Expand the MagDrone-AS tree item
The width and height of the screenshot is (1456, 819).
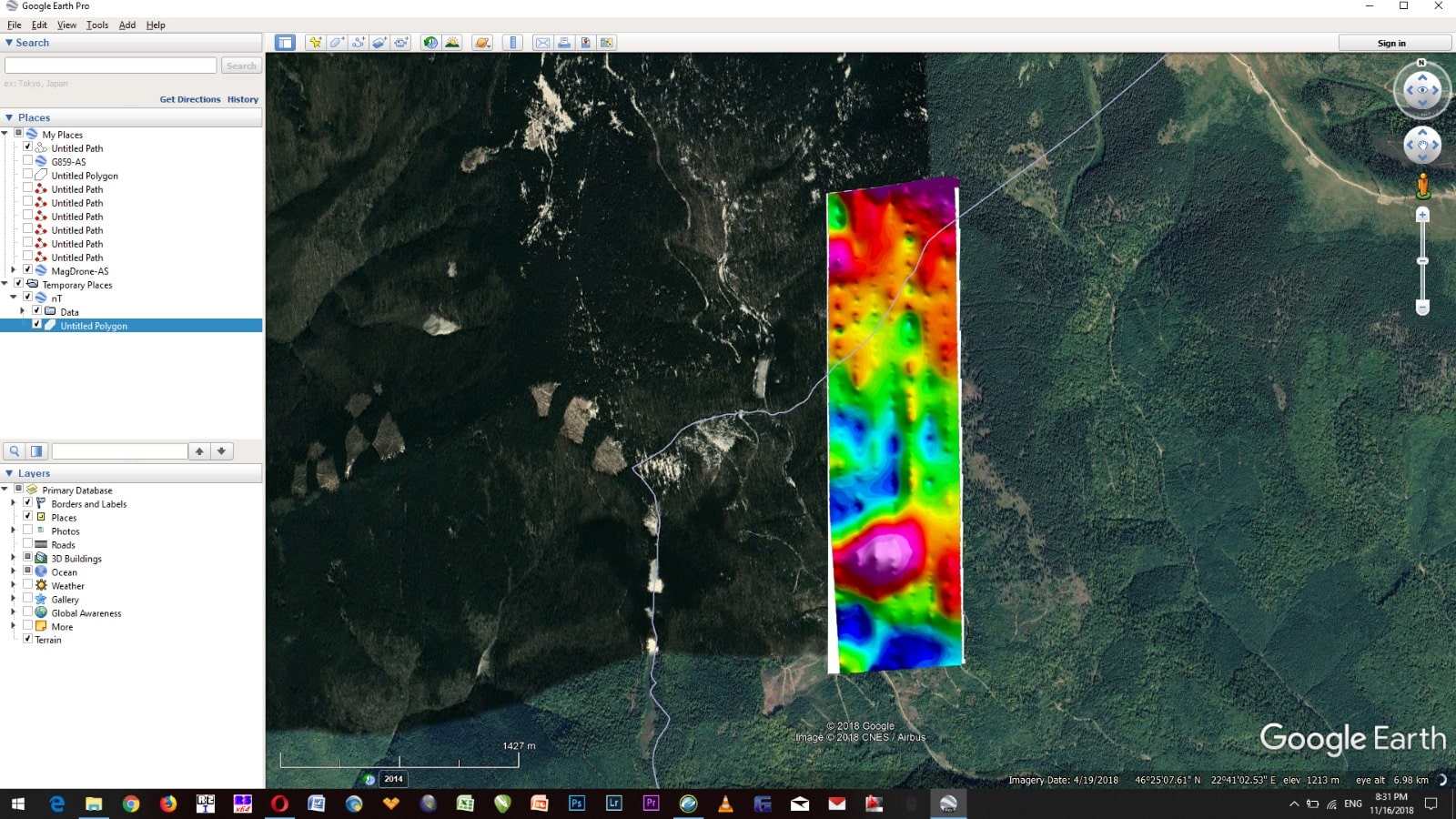(x=13, y=270)
